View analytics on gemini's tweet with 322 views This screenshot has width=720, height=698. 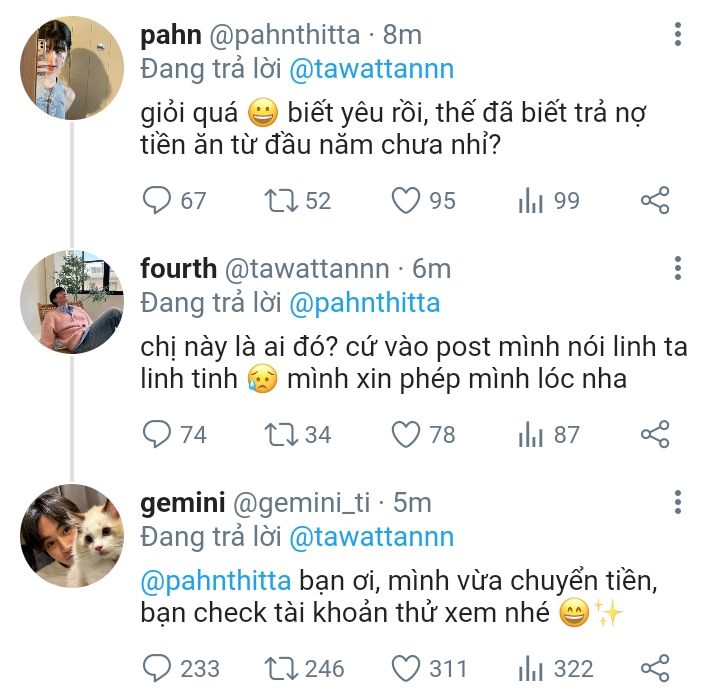(x=530, y=668)
